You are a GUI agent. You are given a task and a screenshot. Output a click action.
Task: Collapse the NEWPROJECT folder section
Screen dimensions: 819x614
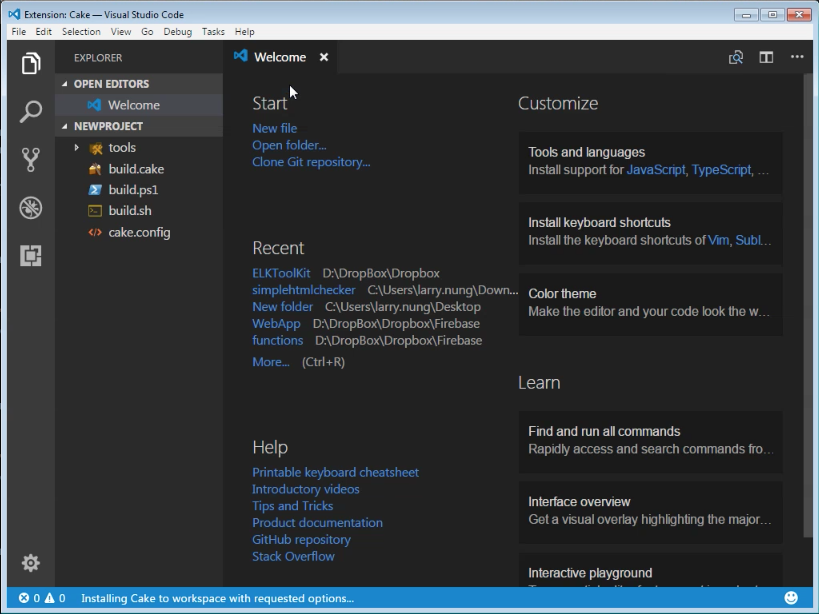[65, 126]
